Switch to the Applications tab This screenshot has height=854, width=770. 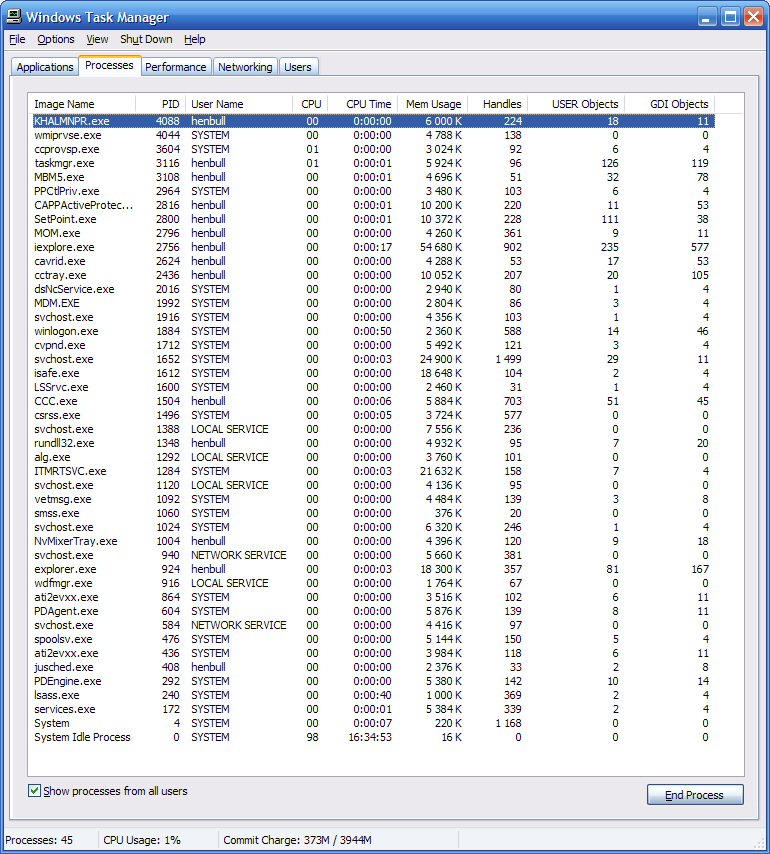(45, 67)
